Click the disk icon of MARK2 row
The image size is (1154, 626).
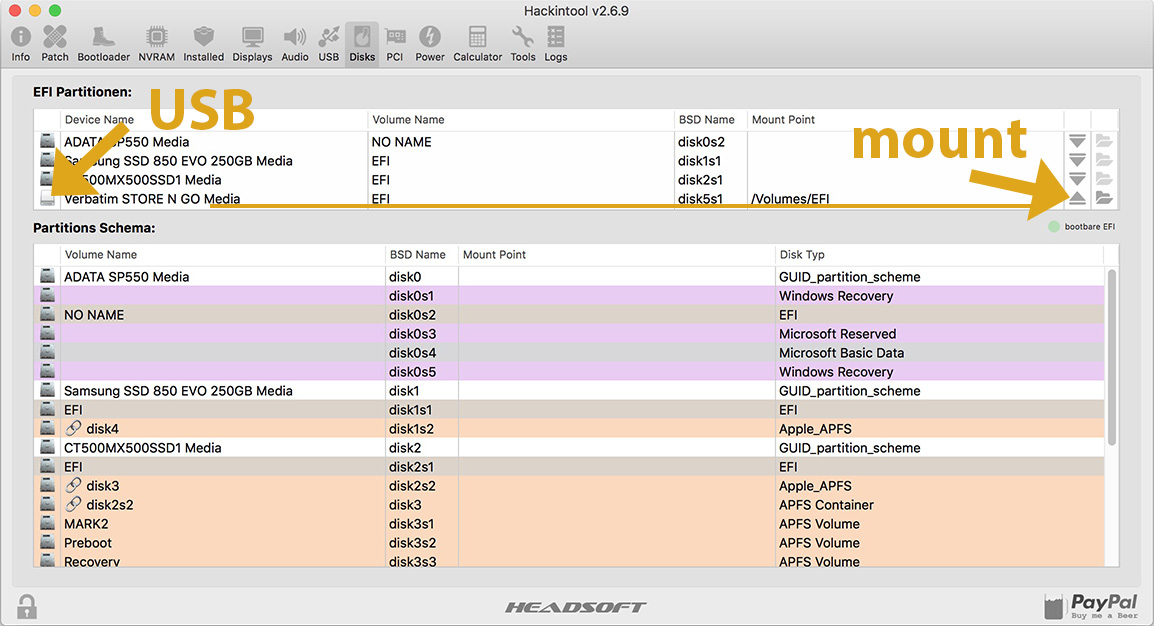(x=47, y=523)
